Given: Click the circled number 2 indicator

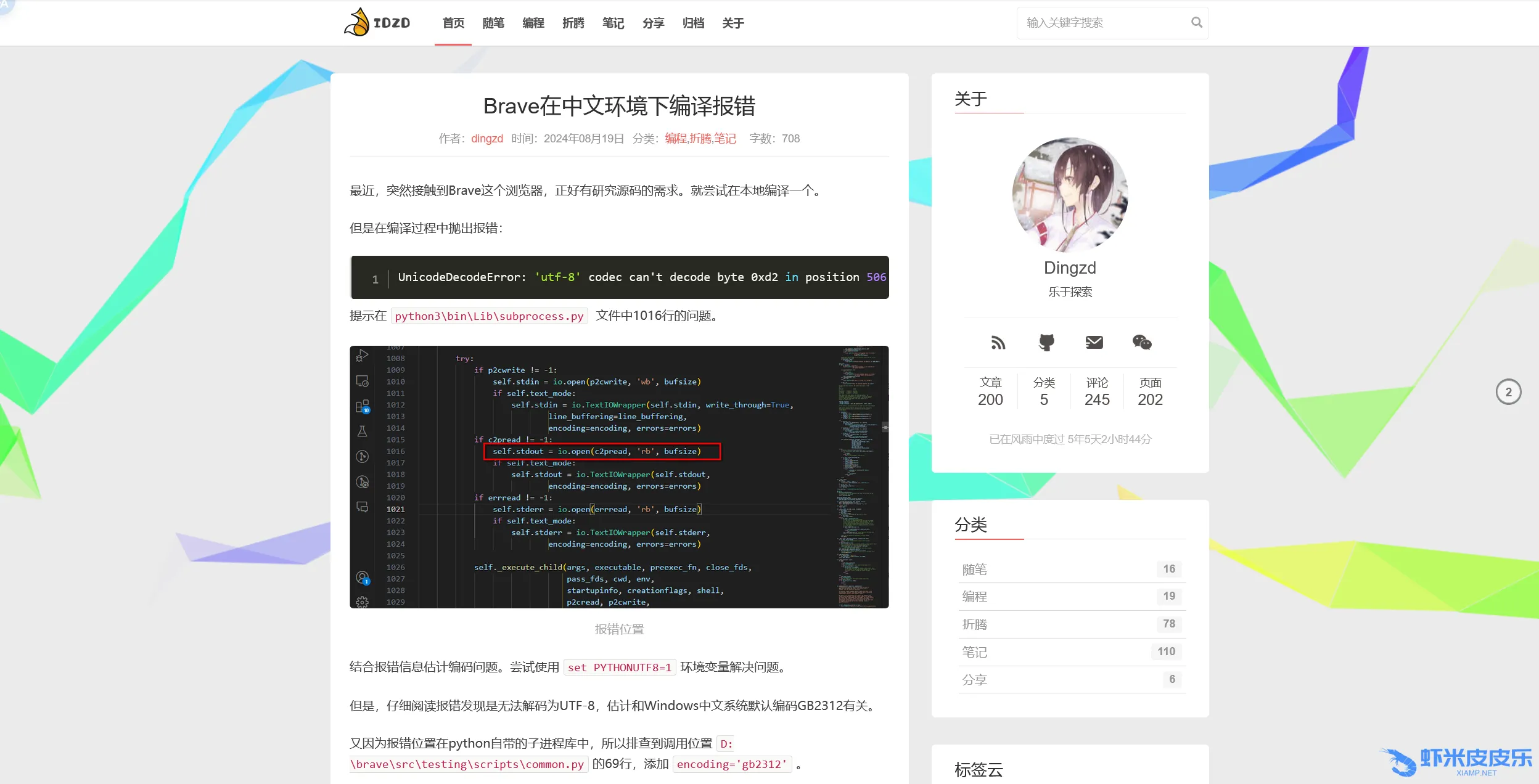Looking at the screenshot, I should 1508,392.
